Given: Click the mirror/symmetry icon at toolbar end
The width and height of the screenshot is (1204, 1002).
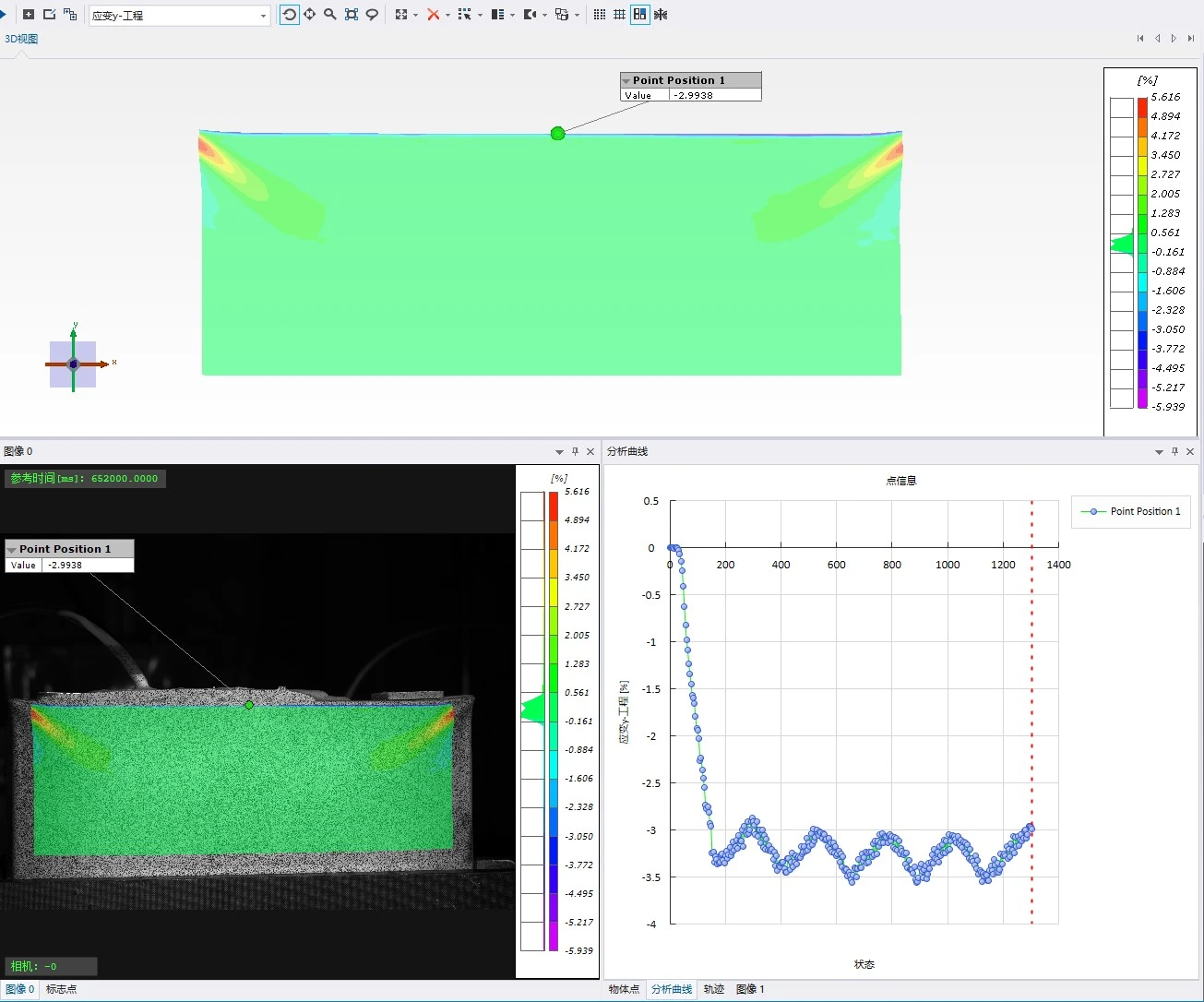Looking at the screenshot, I should [661, 15].
